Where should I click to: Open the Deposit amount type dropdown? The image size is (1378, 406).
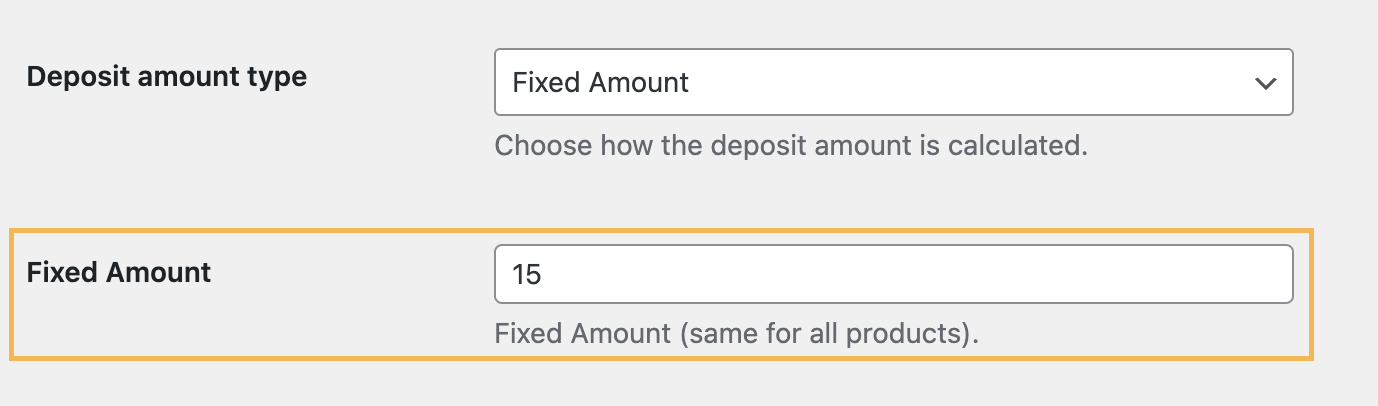point(893,82)
